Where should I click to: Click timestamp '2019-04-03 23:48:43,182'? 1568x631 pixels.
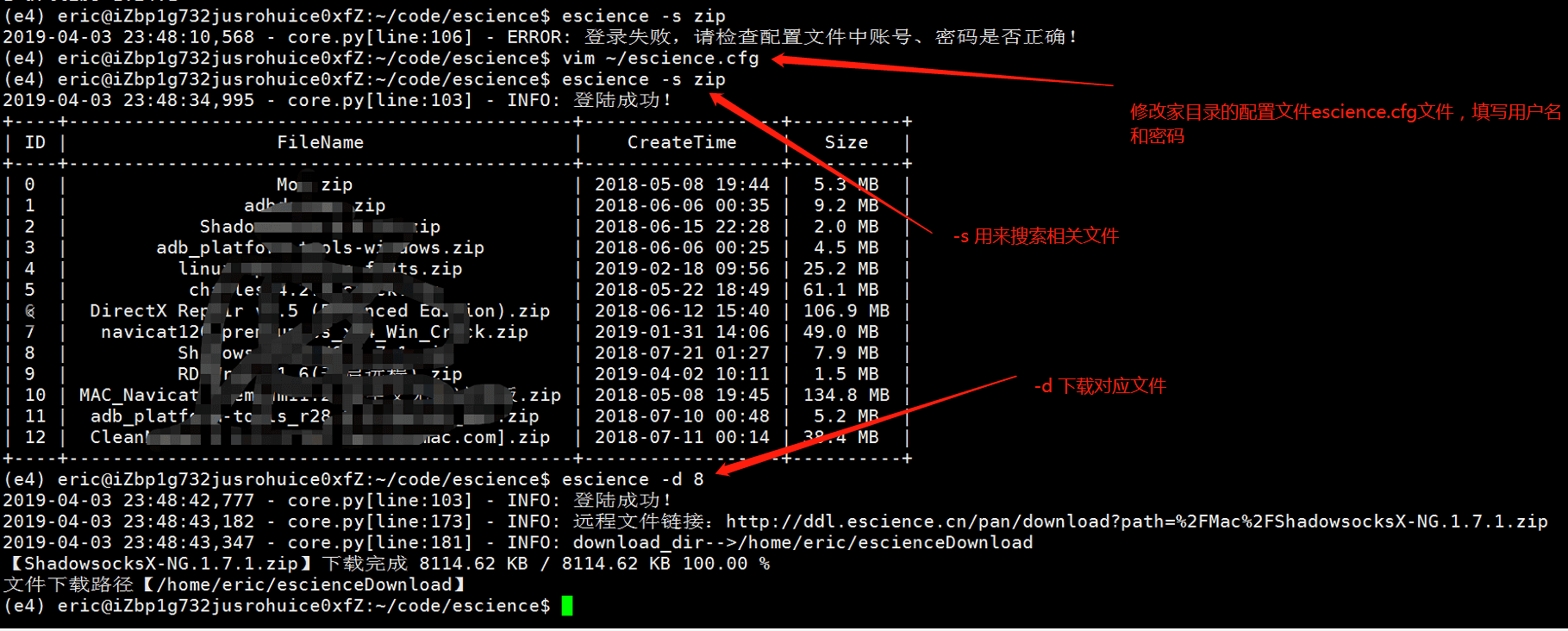tap(128, 522)
